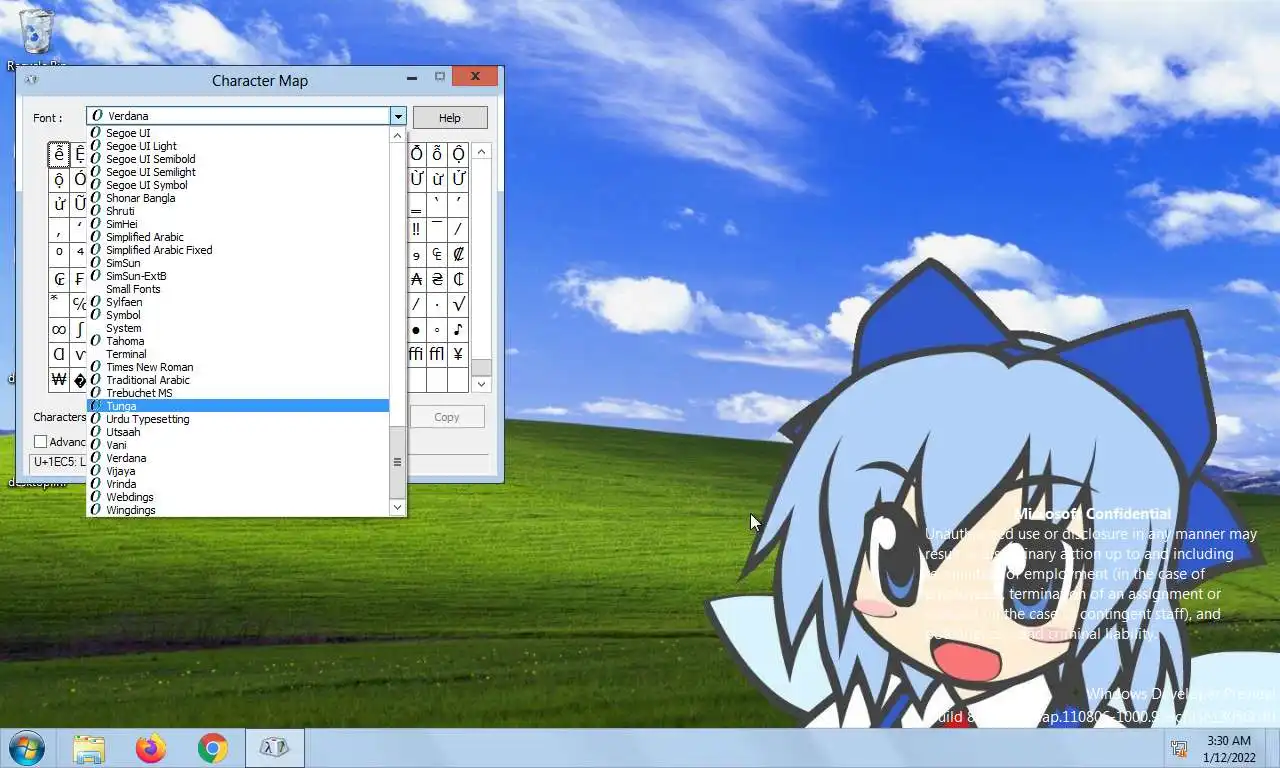Select the black circle ● character cell
Image resolution: width=1280 pixels, height=768 pixels.
pyautogui.click(x=416, y=329)
